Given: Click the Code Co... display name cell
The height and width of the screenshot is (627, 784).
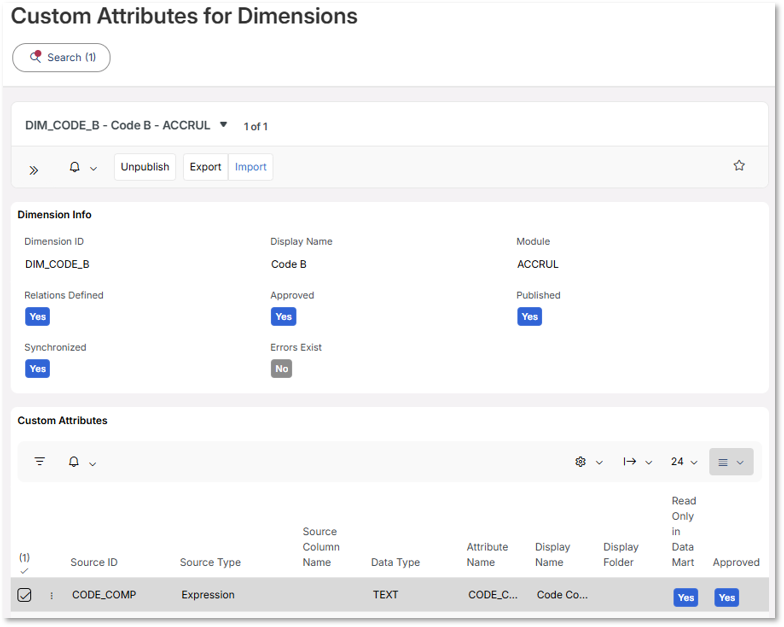Looking at the screenshot, I should click(x=562, y=595).
